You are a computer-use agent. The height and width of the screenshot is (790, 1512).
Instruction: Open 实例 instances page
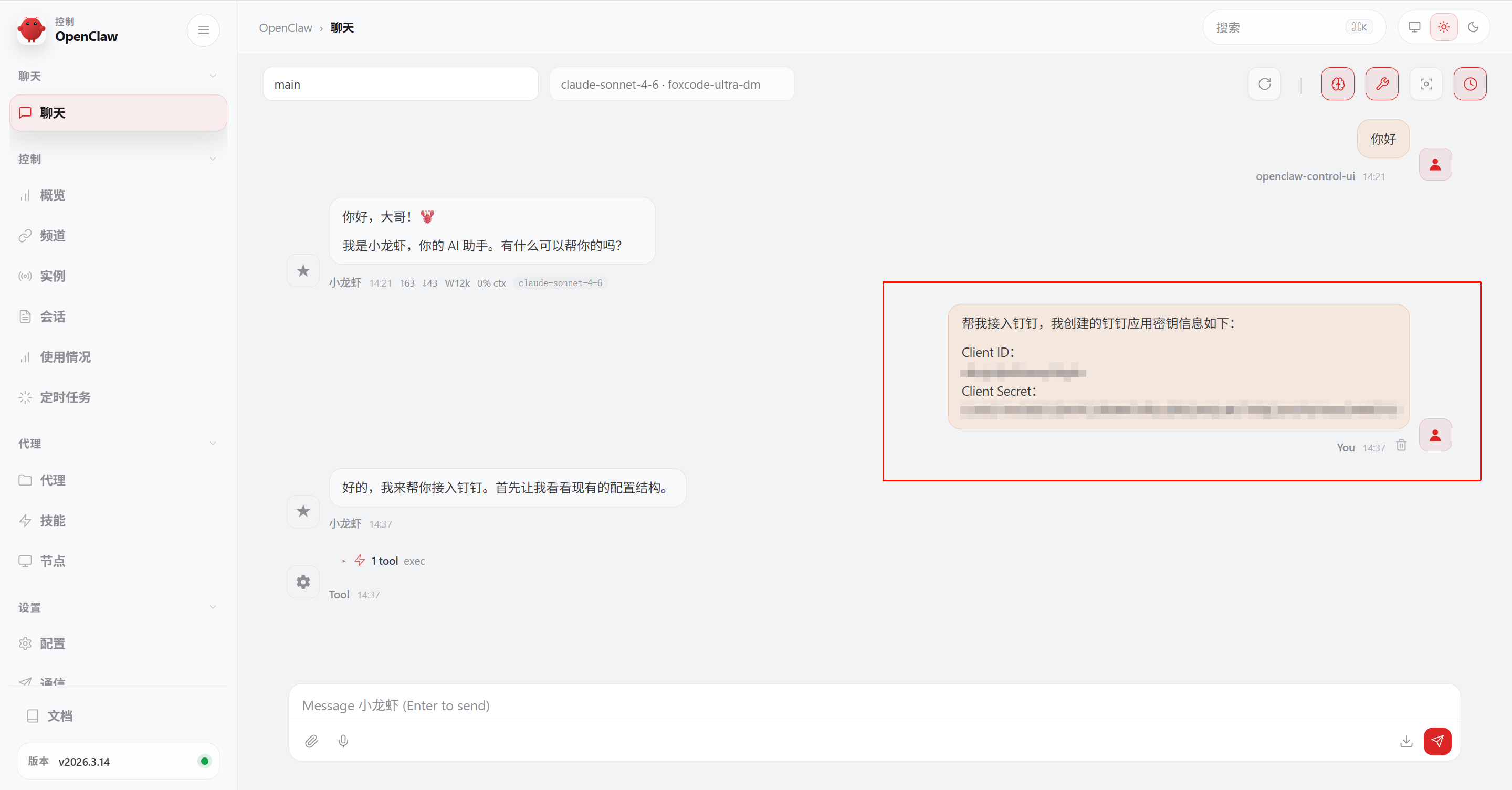[118, 276]
